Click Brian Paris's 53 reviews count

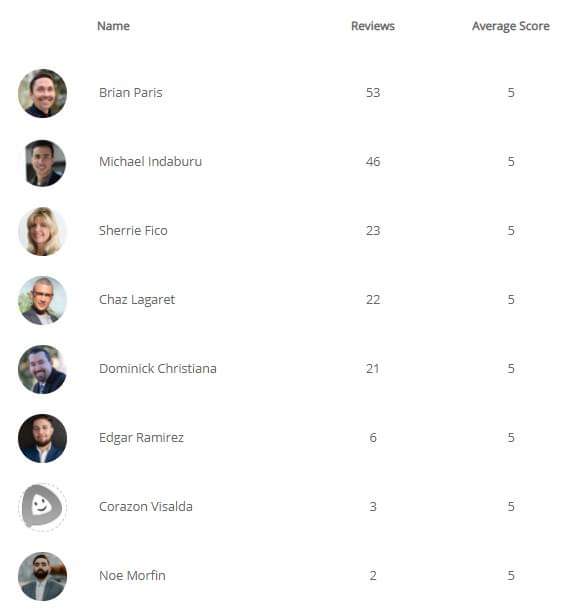pos(373,93)
